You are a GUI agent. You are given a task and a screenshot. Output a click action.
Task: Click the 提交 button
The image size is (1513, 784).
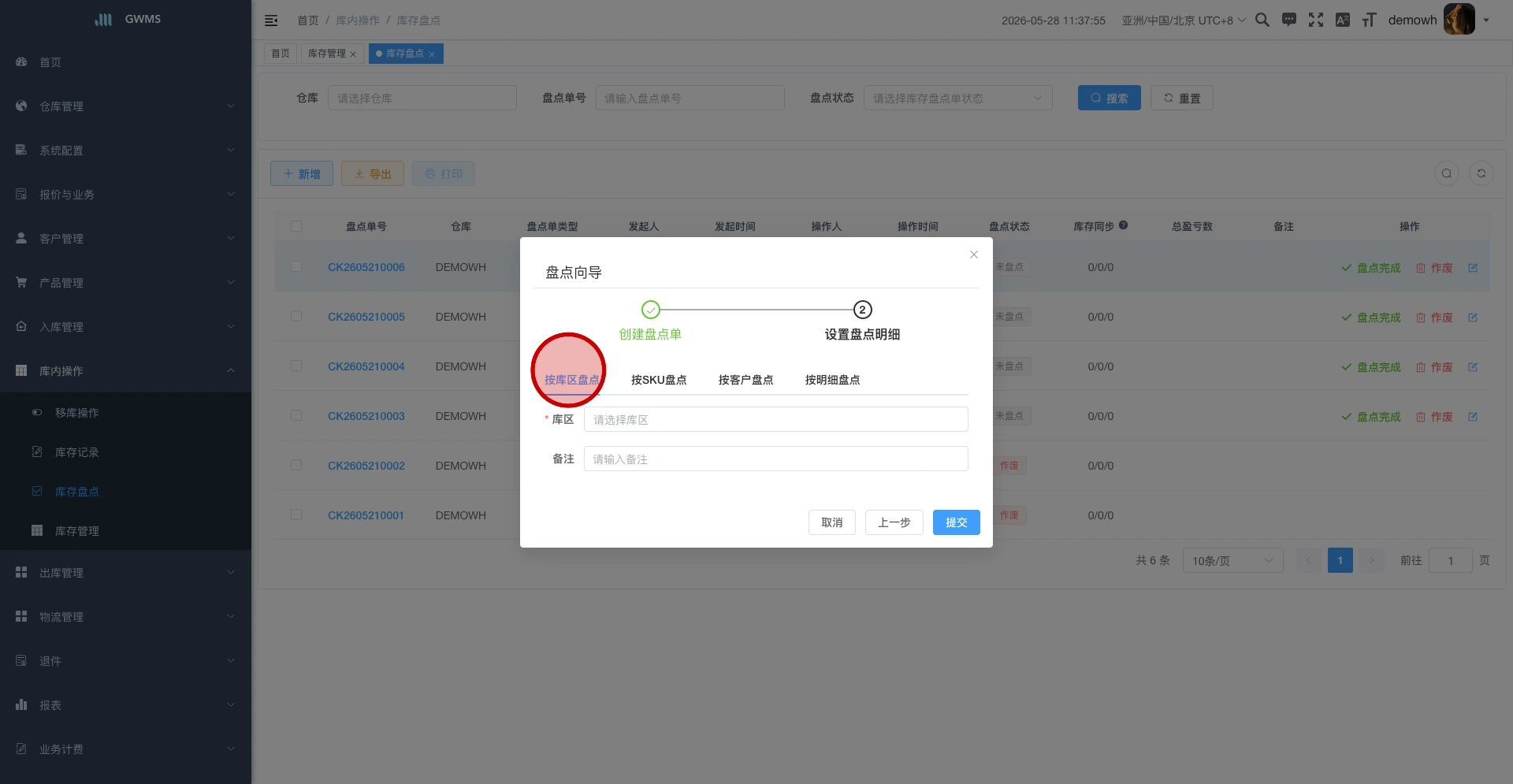point(957,522)
